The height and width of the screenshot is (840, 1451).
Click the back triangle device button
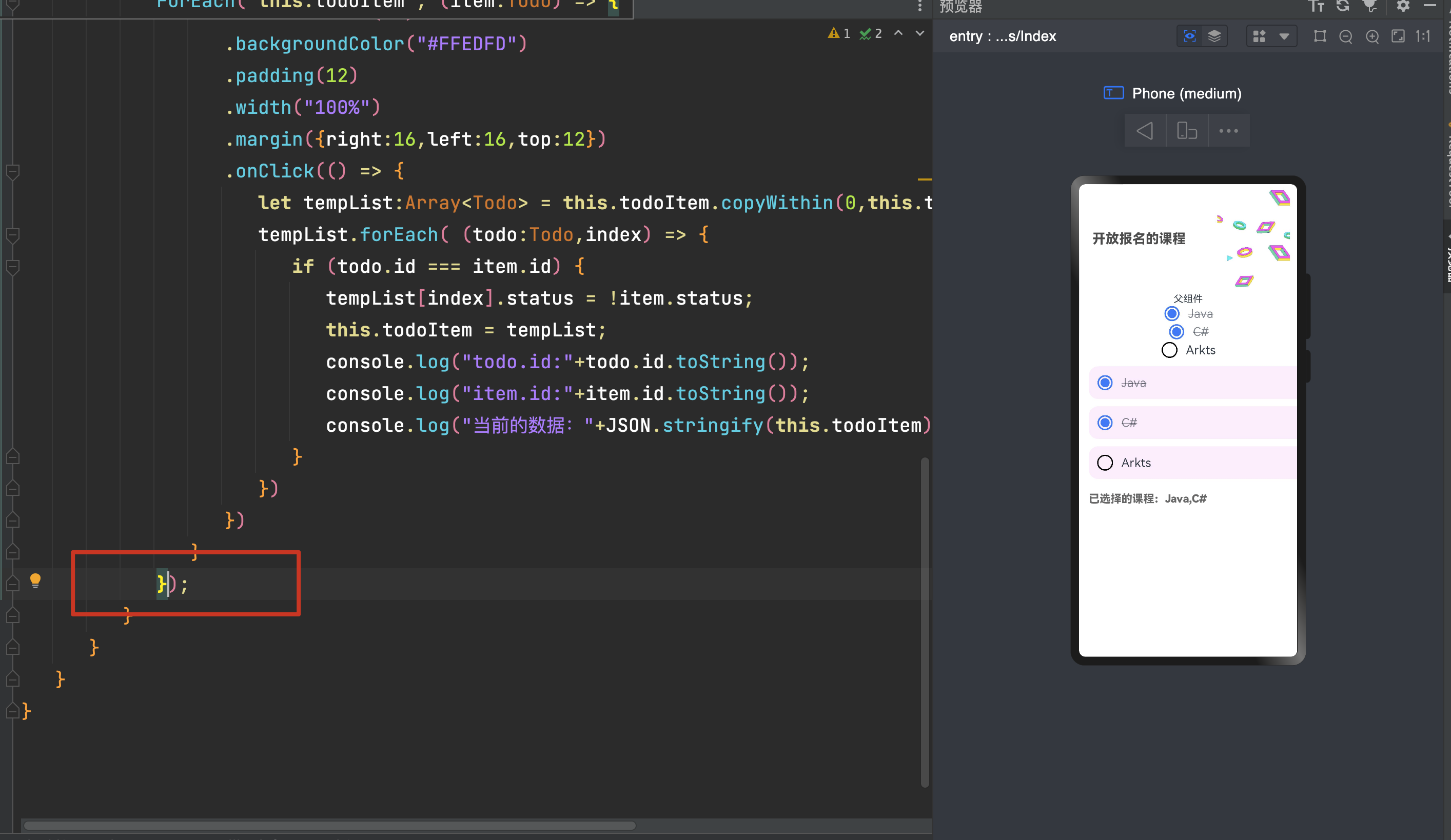(x=1145, y=131)
